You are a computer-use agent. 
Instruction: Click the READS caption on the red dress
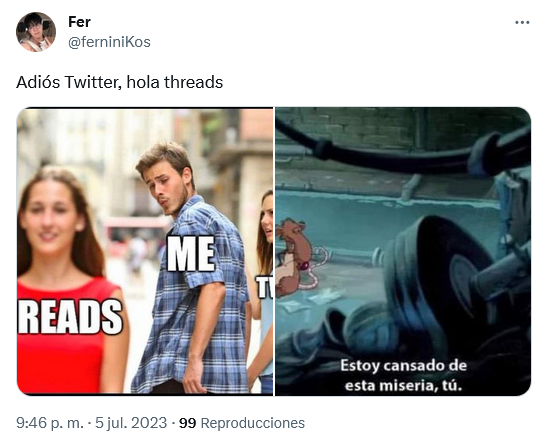tap(70, 317)
